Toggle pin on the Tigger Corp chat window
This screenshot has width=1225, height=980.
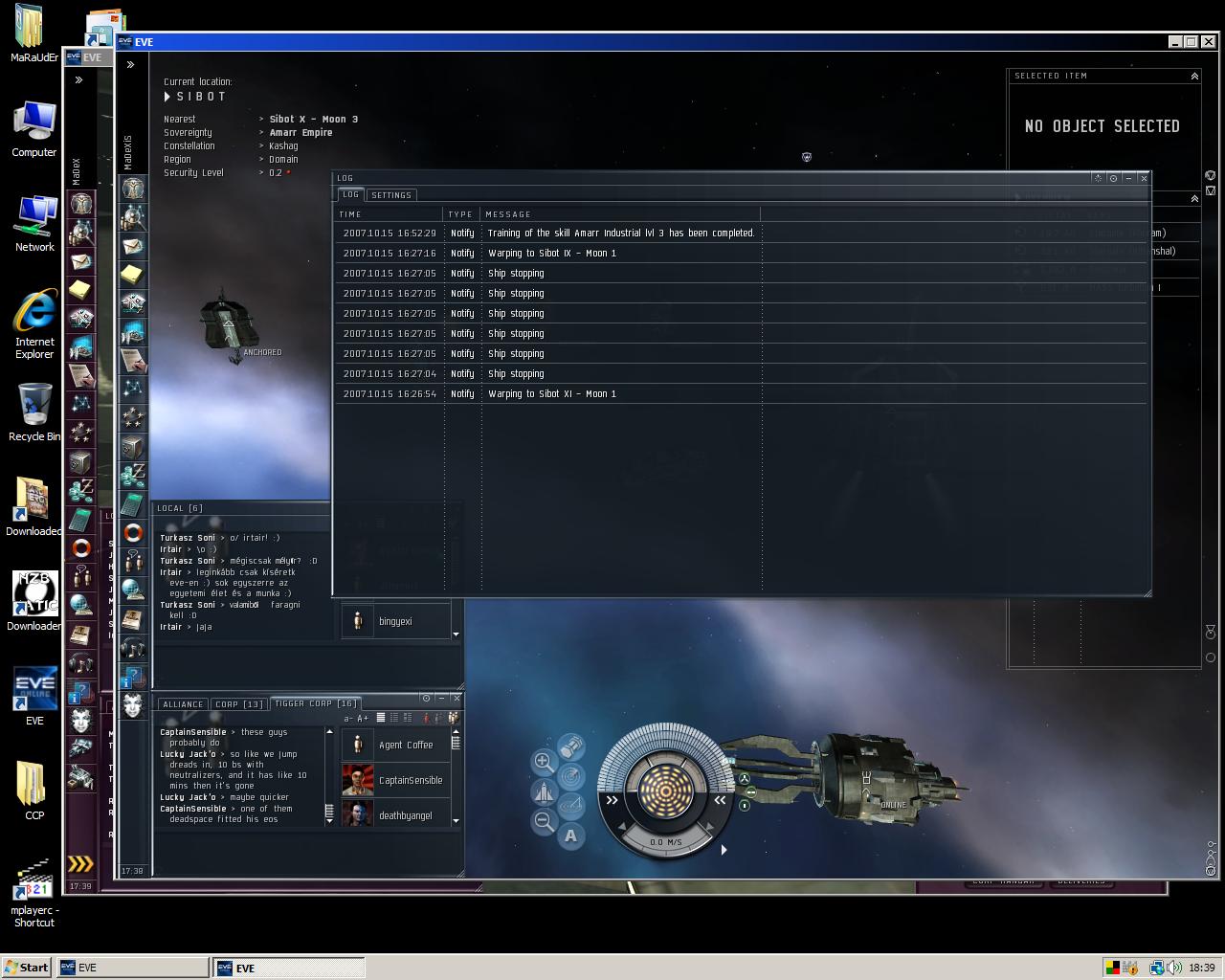(426, 698)
